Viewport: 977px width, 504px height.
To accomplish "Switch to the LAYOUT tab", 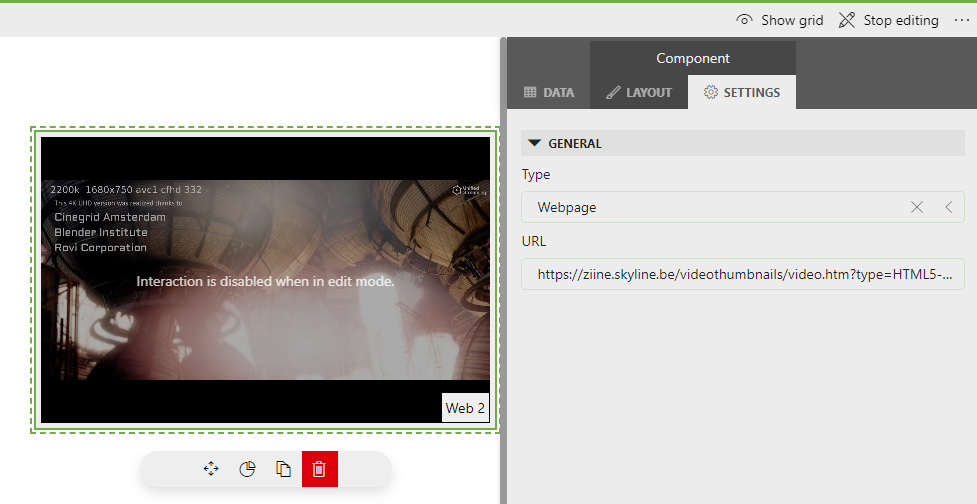I will click(x=639, y=92).
